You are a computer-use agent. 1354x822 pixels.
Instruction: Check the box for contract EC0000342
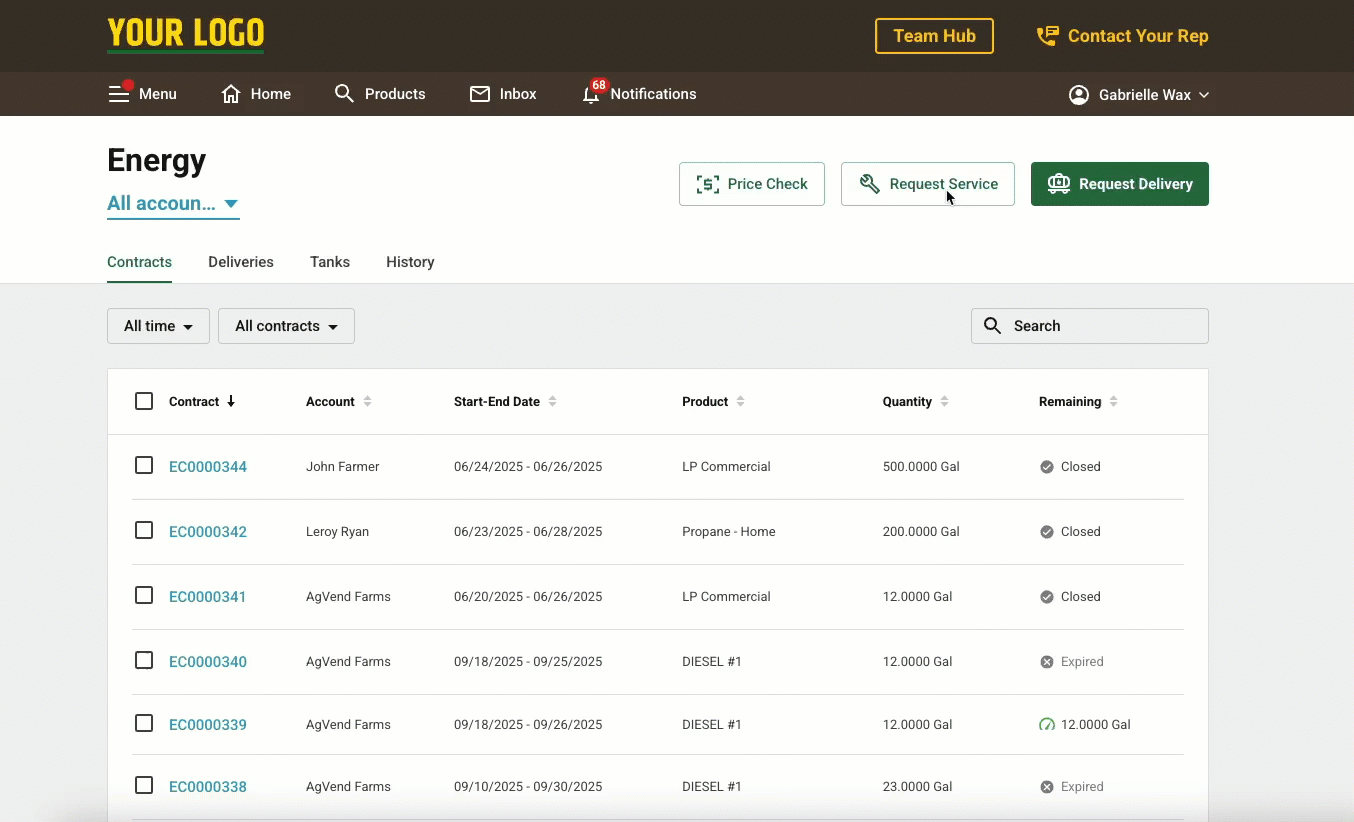click(144, 530)
